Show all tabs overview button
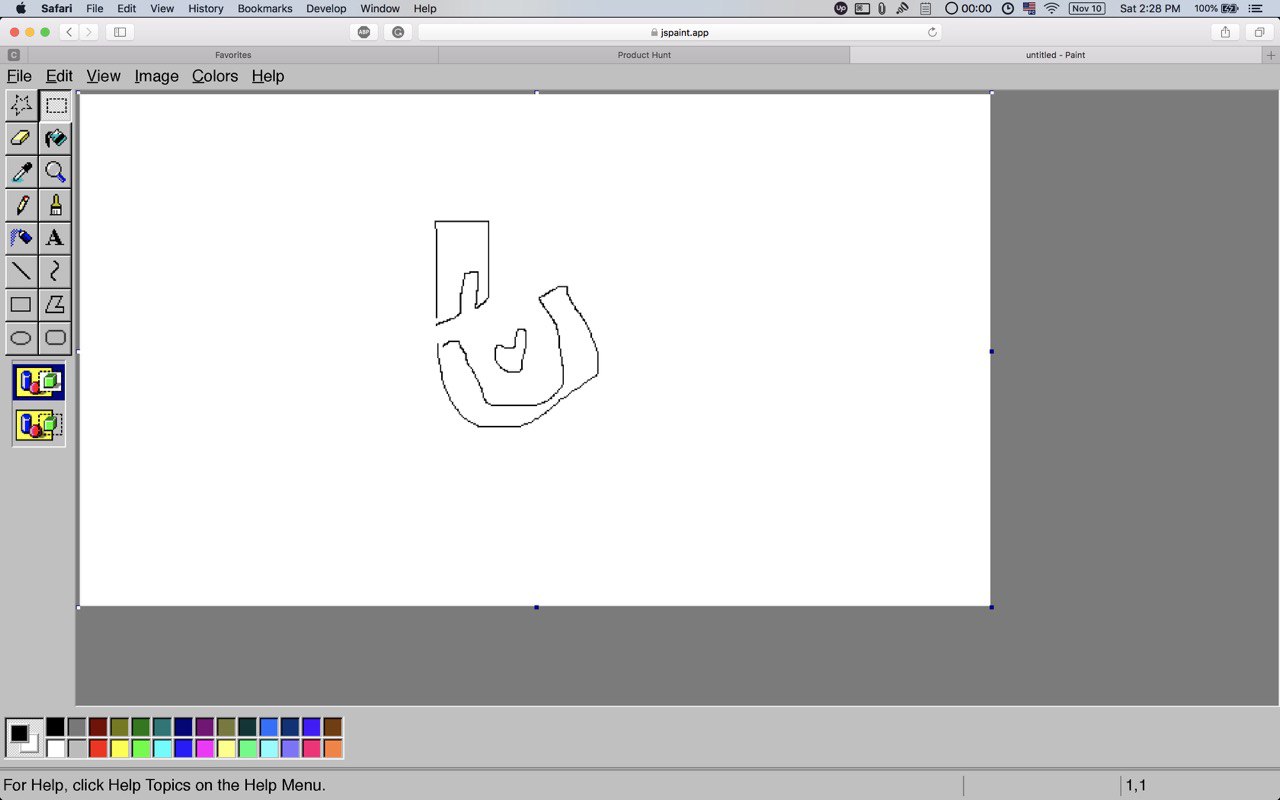The height and width of the screenshot is (800, 1280). click(x=1259, y=32)
